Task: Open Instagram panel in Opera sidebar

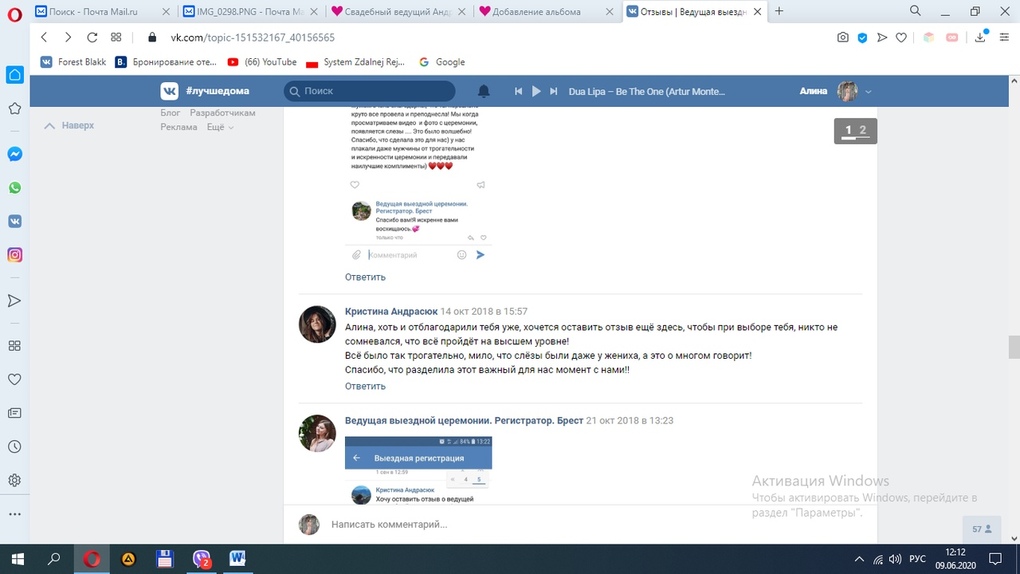Action: point(15,255)
